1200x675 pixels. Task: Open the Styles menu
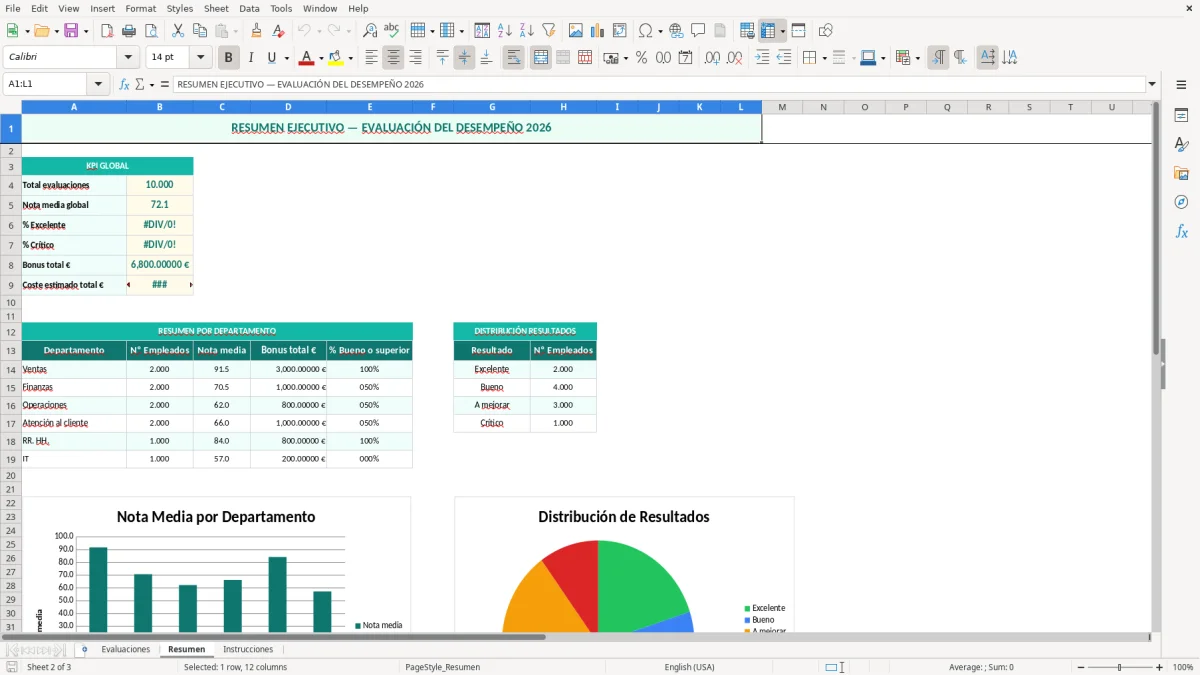coord(180,8)
